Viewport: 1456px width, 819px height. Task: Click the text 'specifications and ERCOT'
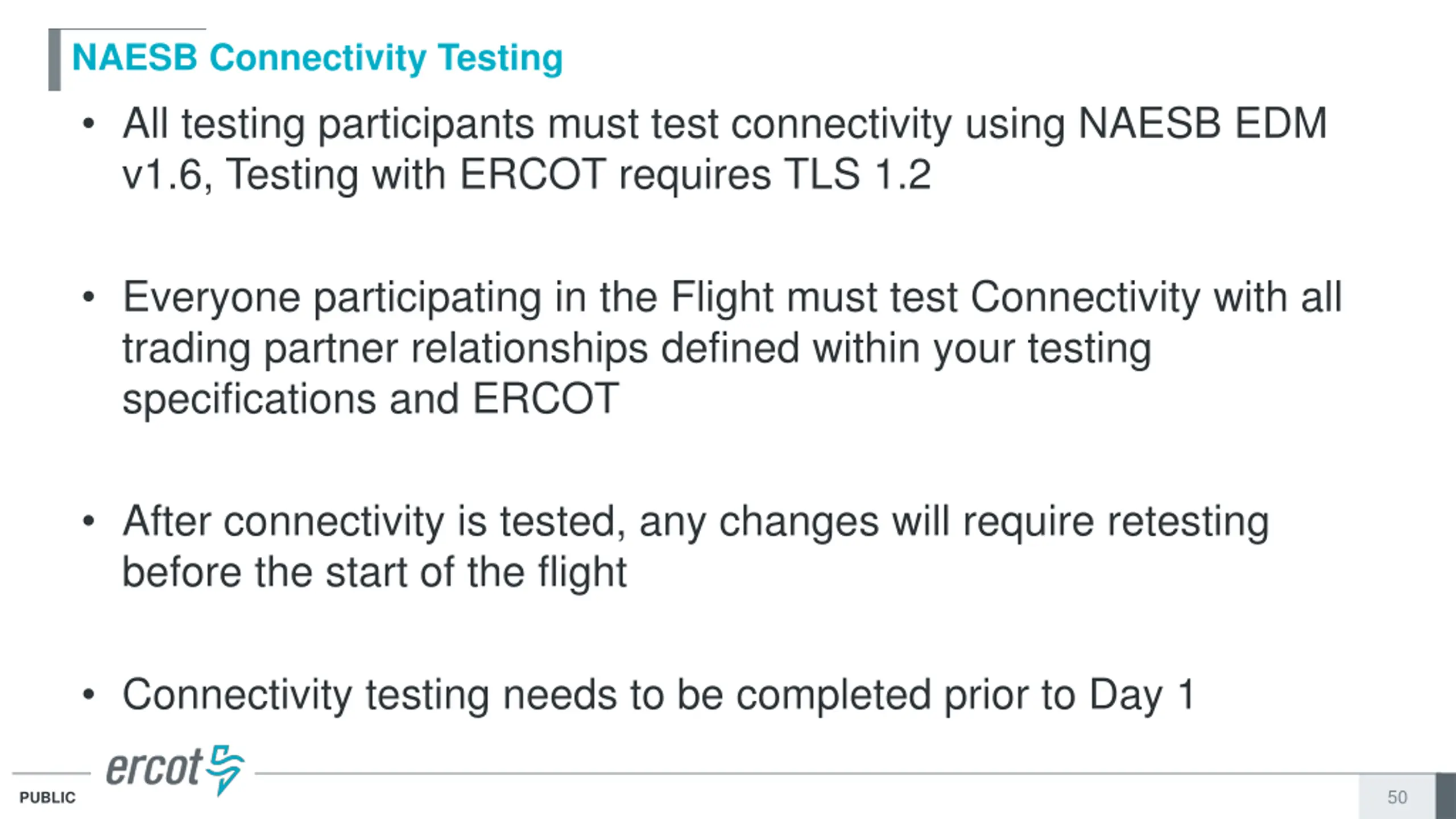click(370, 398)
